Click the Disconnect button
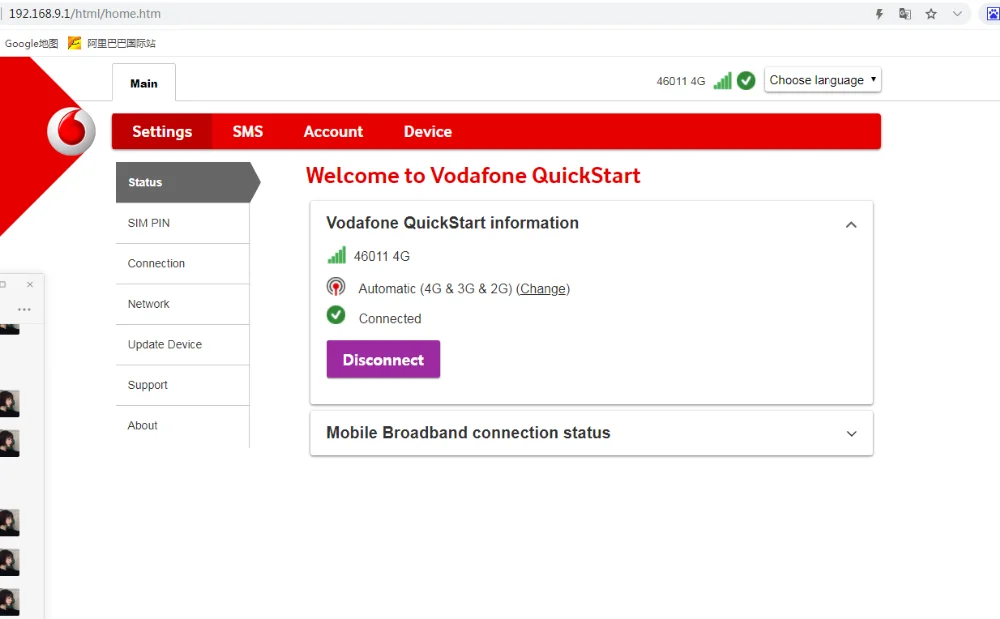 [x=383, y=360]
